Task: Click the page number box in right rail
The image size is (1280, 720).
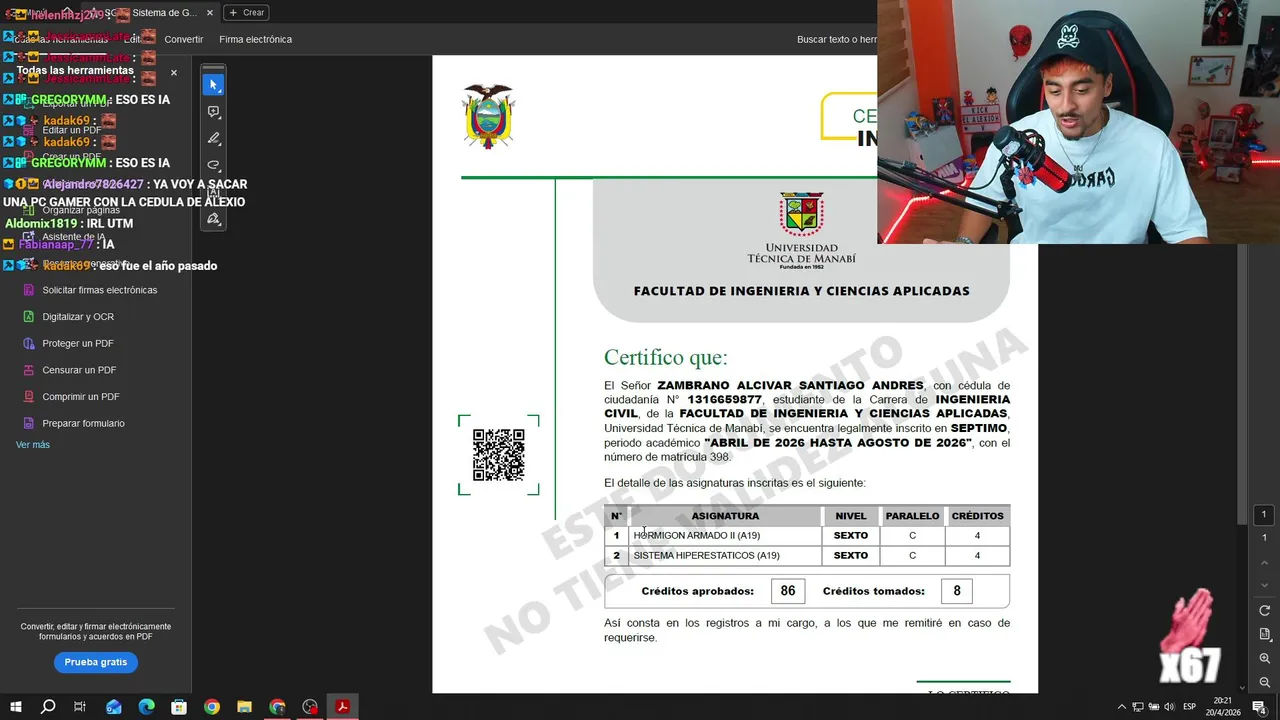Action: (1264, 514)
